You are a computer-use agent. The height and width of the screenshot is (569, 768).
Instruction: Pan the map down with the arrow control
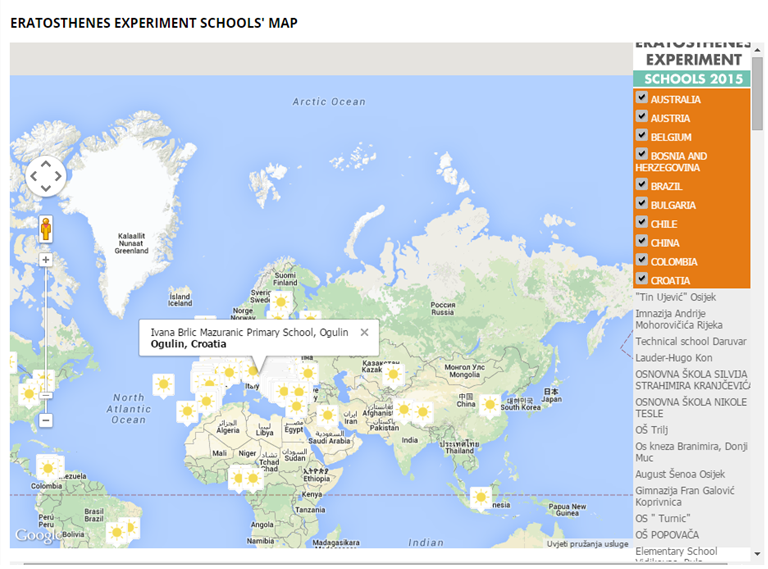(x=46, y=188)
